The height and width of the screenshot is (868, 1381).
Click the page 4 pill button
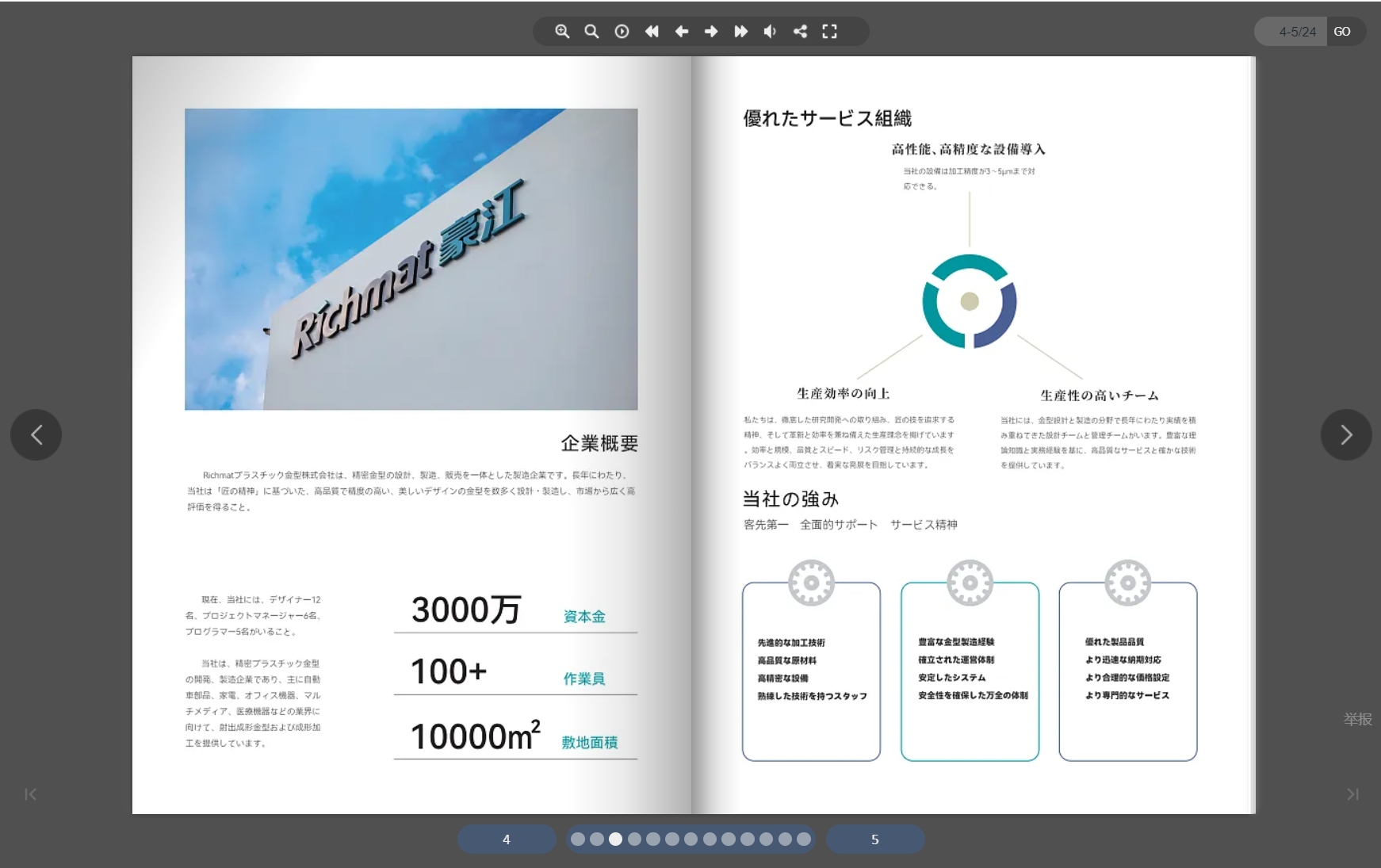(507, 839)
